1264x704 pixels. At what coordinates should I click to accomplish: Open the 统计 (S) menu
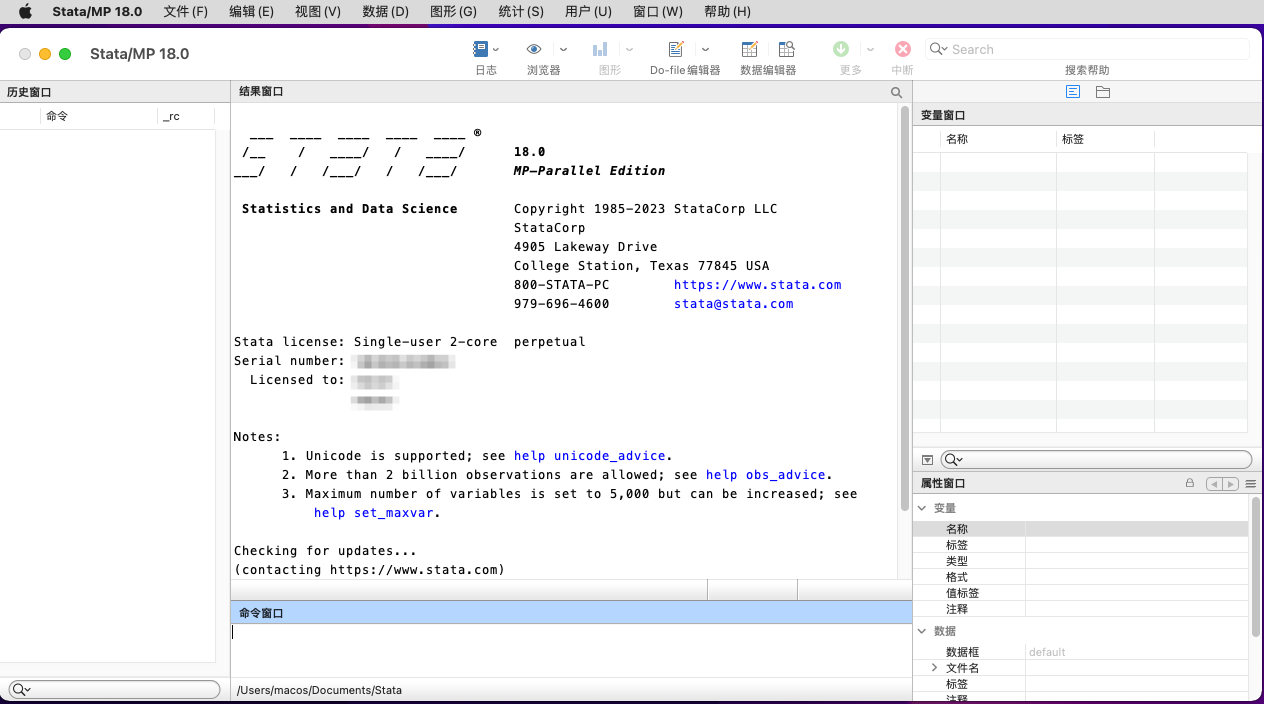click(521, 12)
